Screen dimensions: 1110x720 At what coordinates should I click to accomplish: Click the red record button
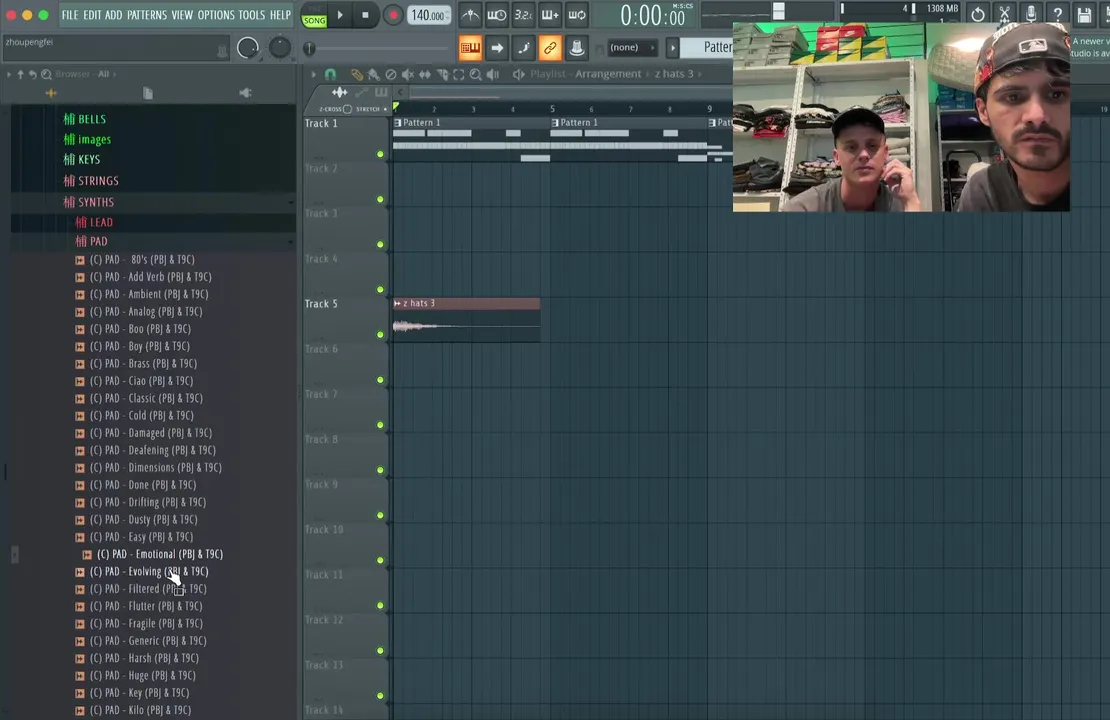click(393, 15)
